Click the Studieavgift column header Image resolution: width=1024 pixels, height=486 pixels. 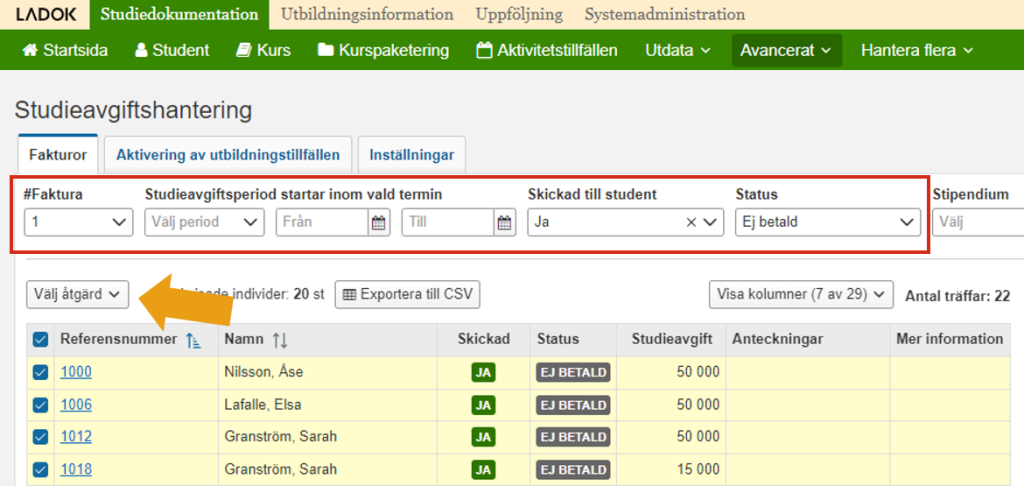pyautogui.click(x=672, y=339)
